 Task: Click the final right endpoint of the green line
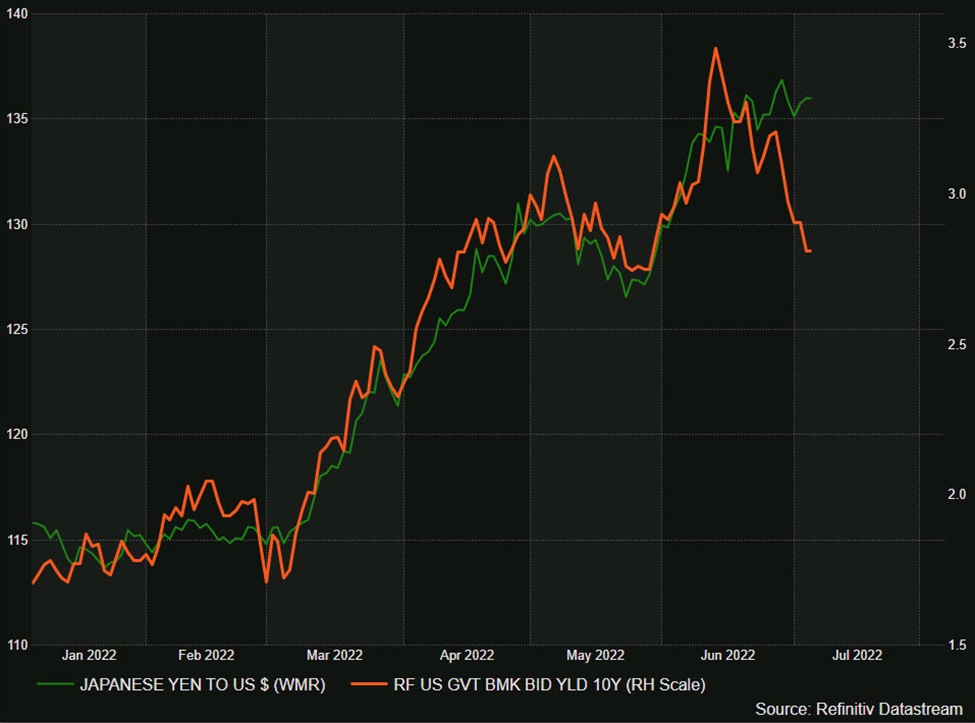pyautogui.click(x=810, y=98)
